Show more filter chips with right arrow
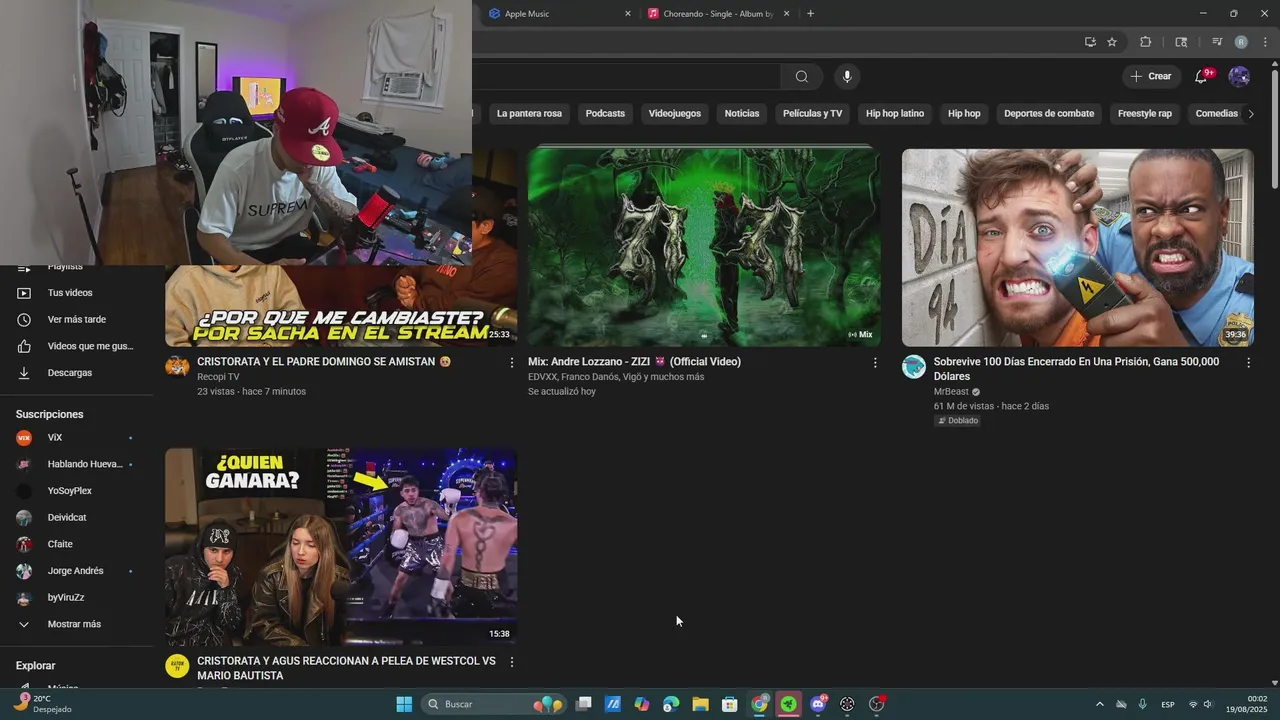 (1251, 114)
